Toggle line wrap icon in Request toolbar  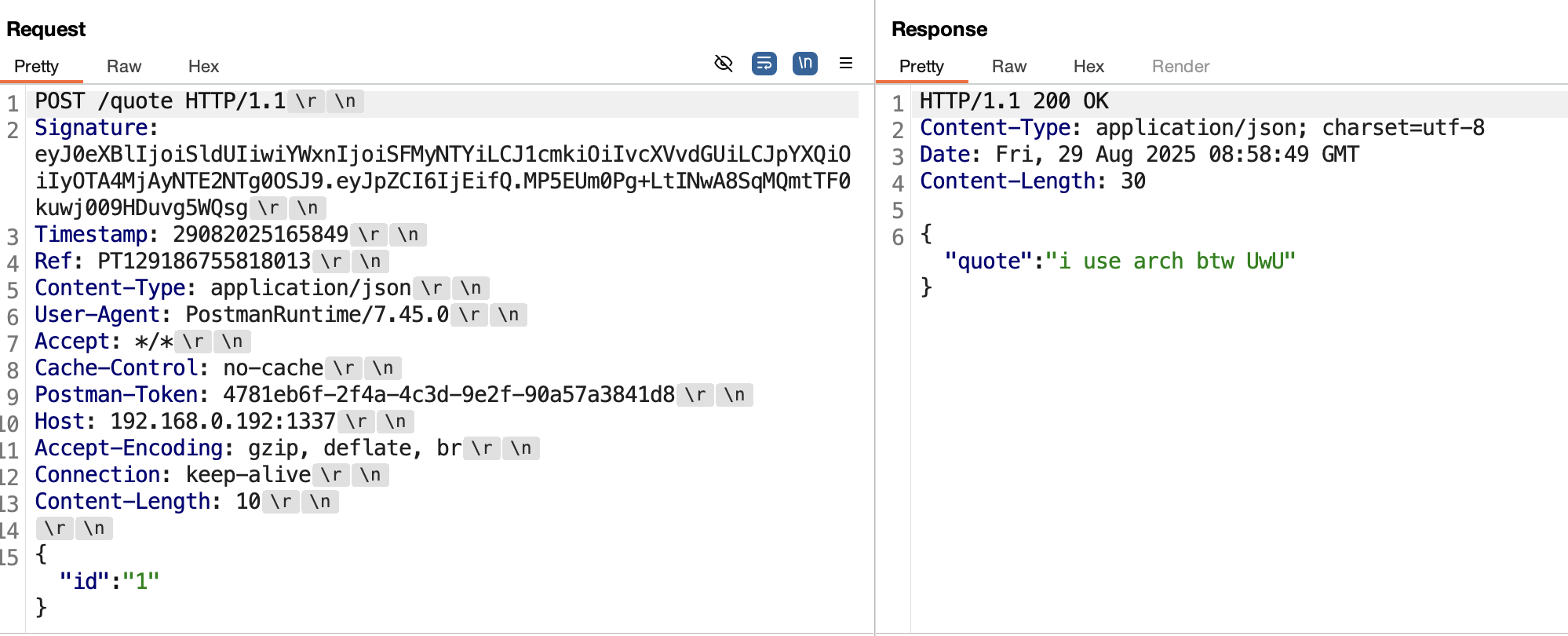[x=764, y=64]
